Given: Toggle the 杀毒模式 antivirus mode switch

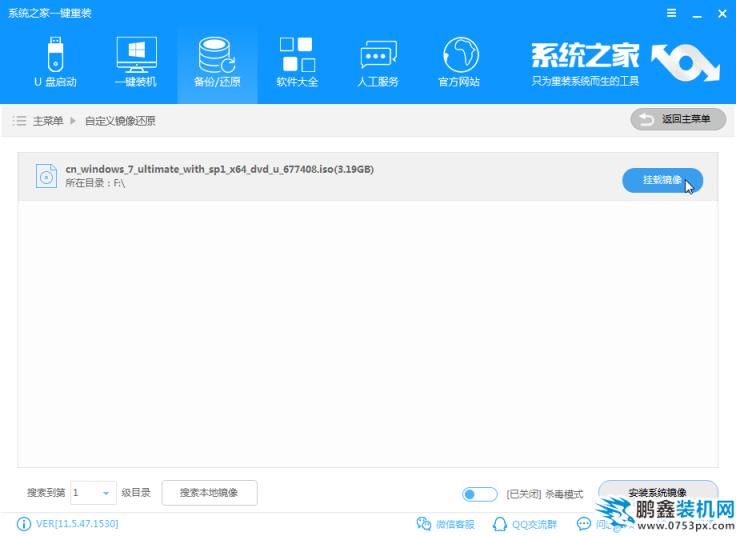Looking at the screenshot, I should (479, 494).
